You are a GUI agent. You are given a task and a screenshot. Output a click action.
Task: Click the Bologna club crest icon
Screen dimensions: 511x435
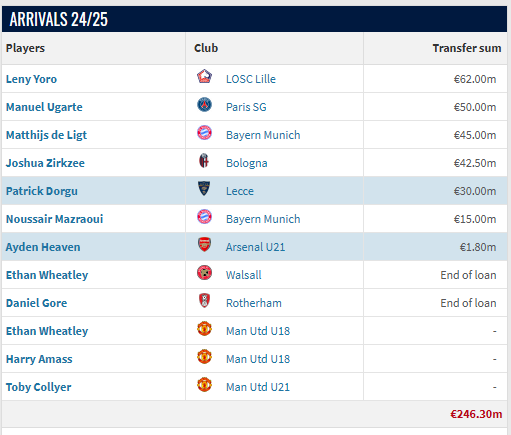click(204, 161)
